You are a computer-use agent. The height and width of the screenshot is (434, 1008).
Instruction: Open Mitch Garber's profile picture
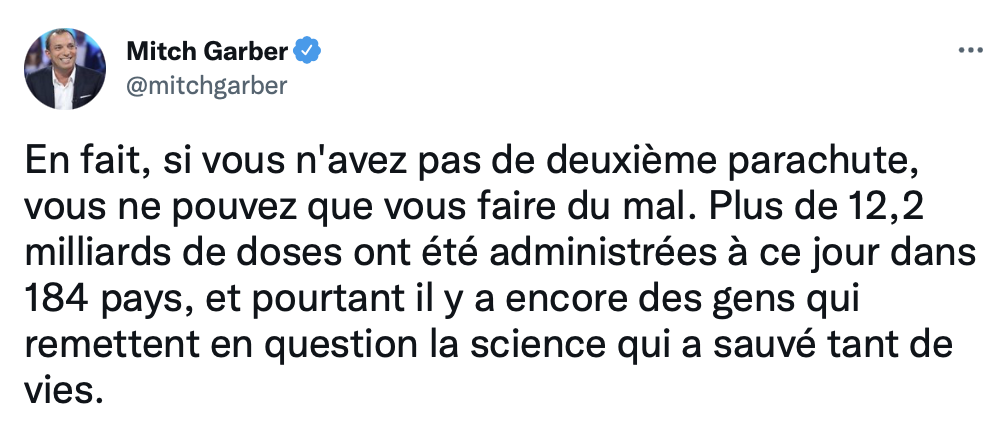[x=65, y=68]
